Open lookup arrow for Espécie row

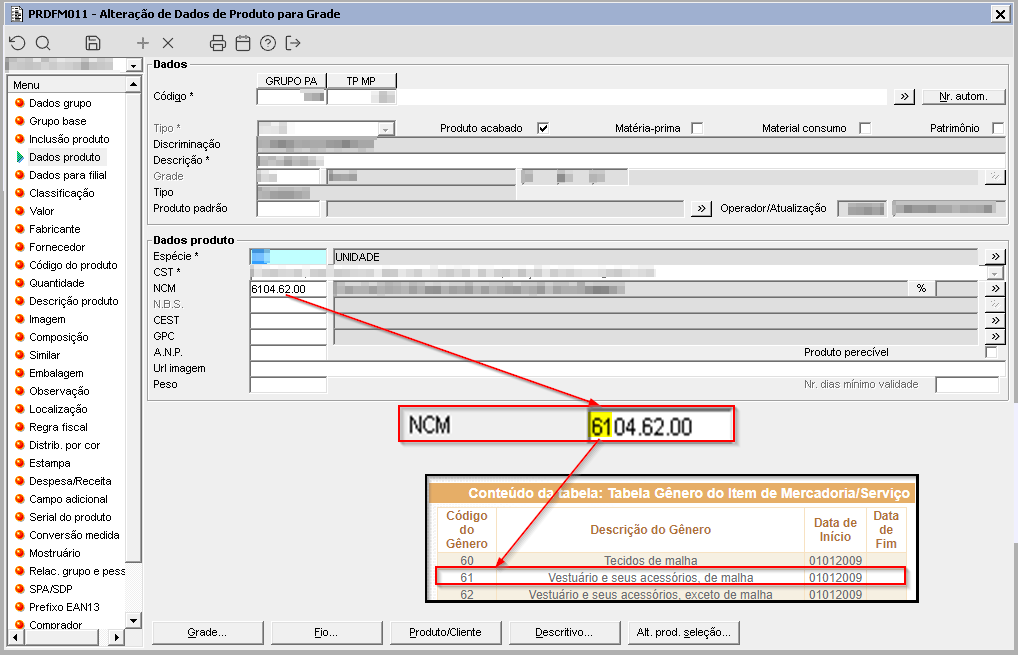[x=995, y=256]
